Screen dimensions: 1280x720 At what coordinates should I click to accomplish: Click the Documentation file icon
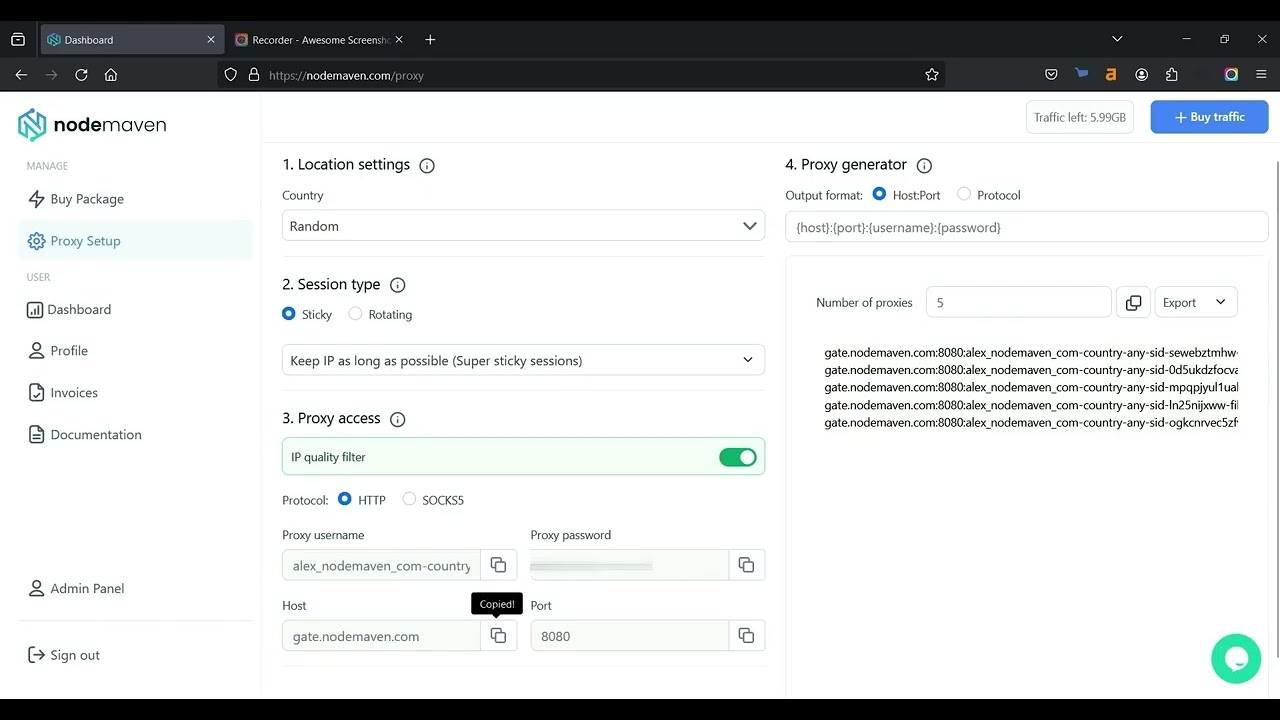(x=36, y=435)
